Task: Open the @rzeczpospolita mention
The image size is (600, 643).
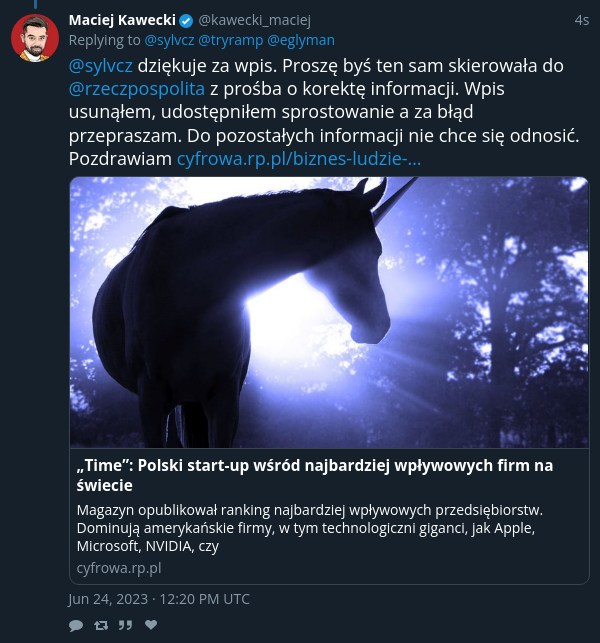Action: (137, 89)
